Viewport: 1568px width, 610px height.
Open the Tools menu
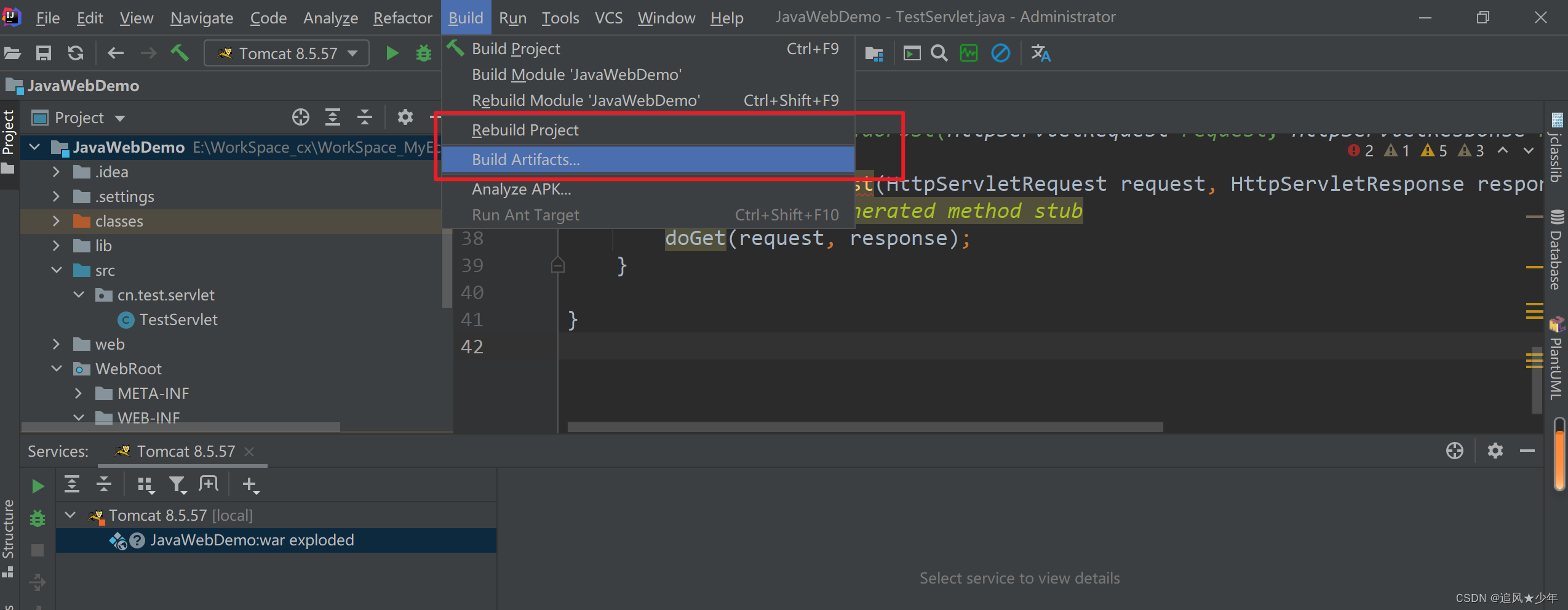(x=560, y=18)
